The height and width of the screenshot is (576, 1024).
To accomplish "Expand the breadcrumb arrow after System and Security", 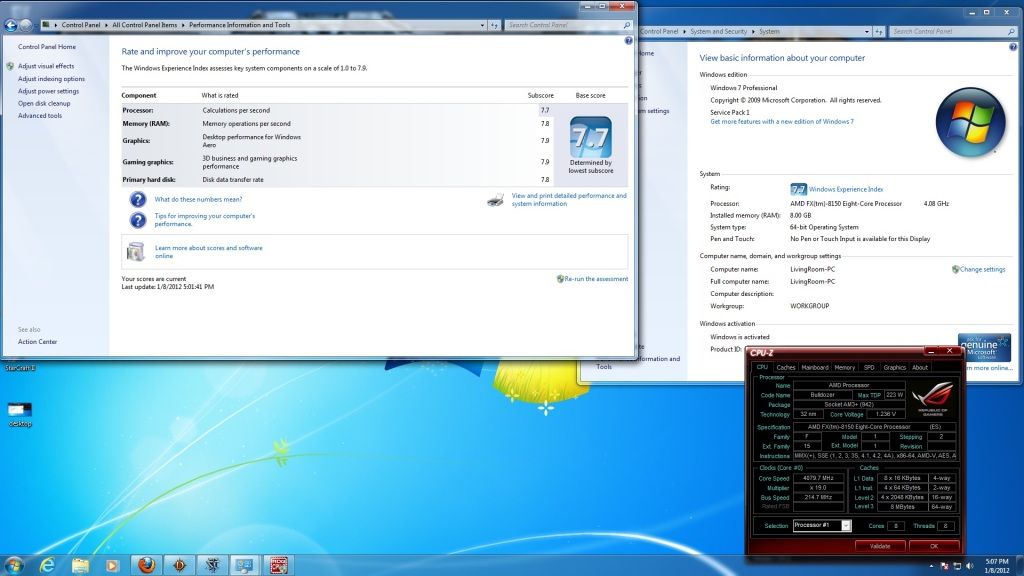I will [x=752, y=31].
